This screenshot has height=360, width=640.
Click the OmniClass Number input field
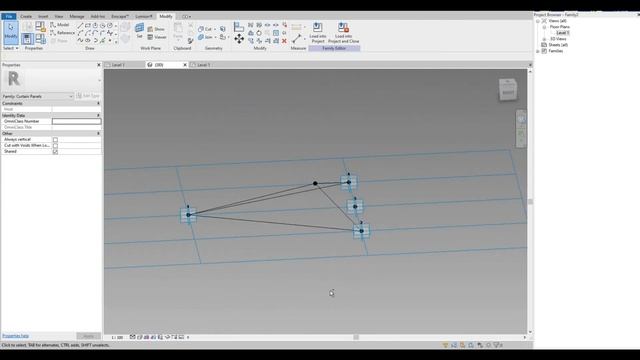pyautogui.click(x=76, y=121)
